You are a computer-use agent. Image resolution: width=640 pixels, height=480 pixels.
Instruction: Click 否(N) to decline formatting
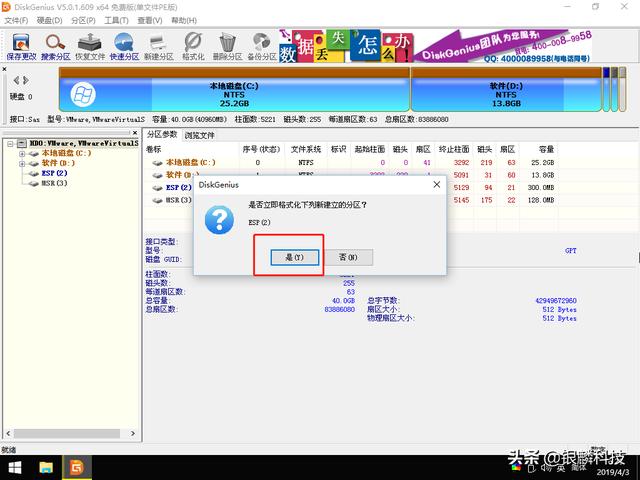click(x=348, y=258)
